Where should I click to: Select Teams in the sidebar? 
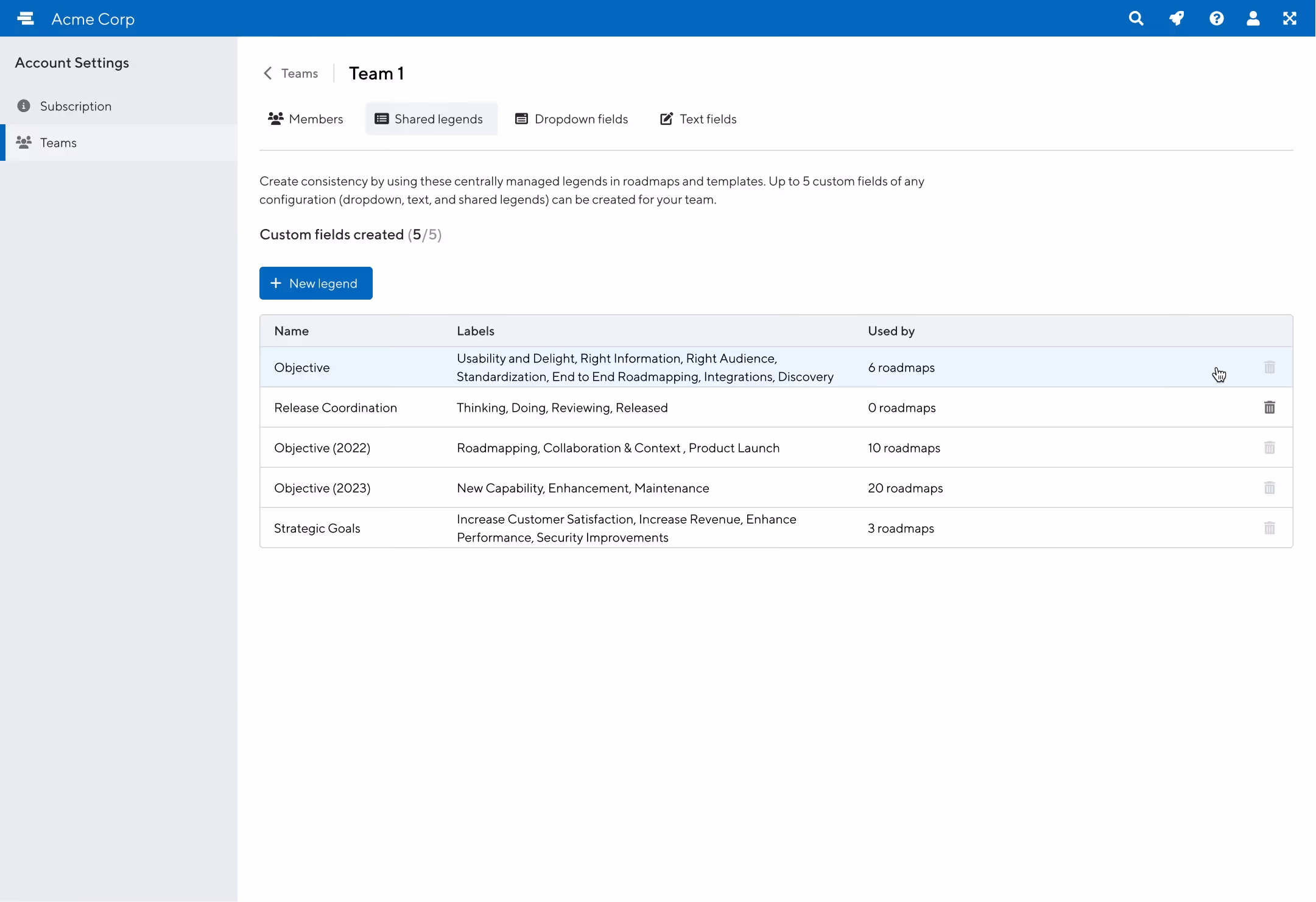[58, 143]
